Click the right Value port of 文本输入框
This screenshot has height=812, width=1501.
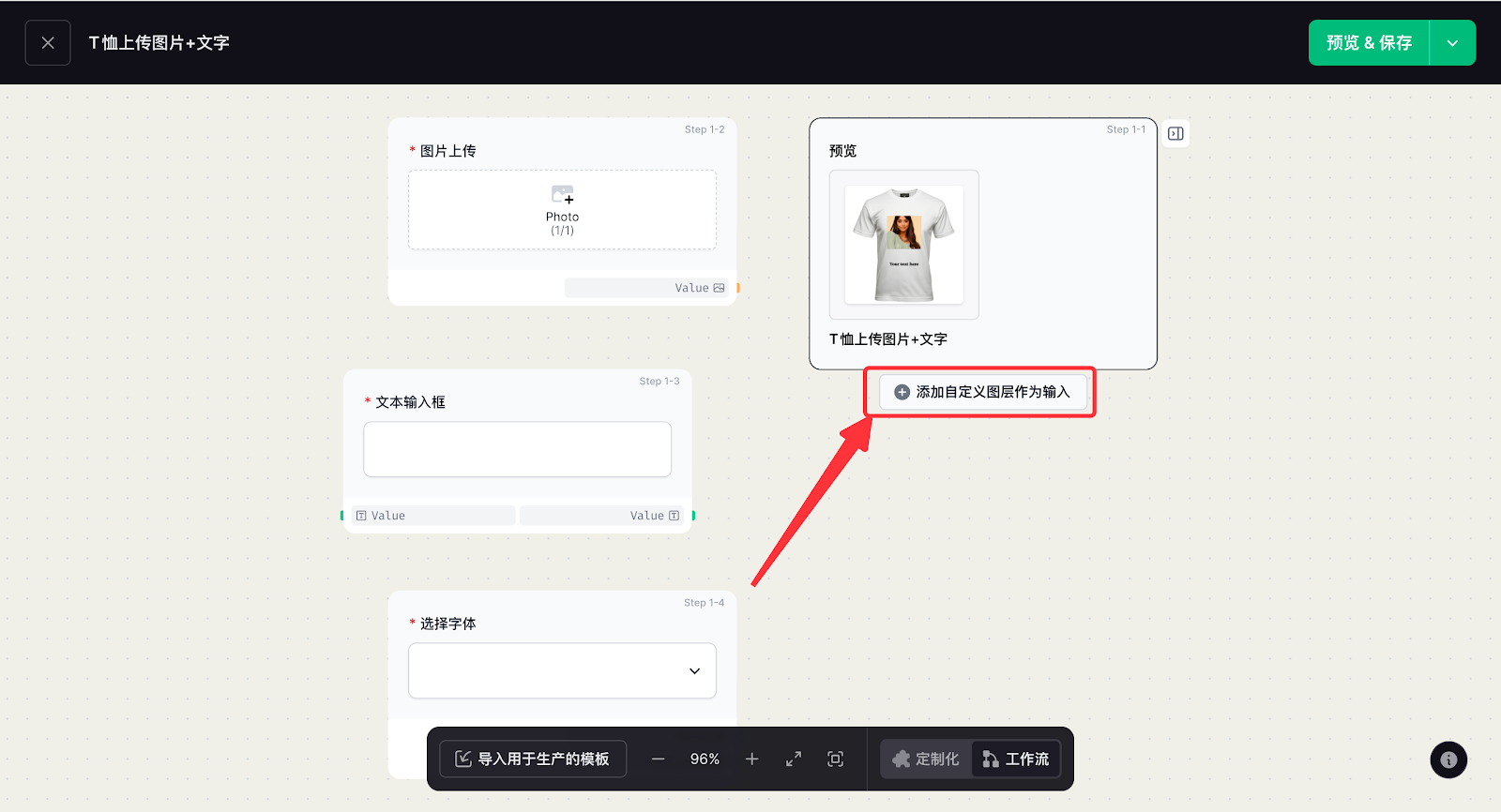[654, 516]
